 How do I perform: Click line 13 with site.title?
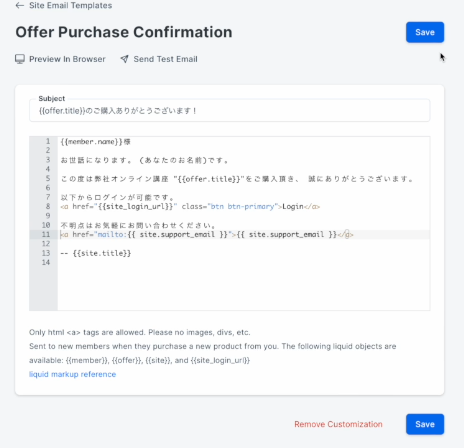[x=96, y=253]
